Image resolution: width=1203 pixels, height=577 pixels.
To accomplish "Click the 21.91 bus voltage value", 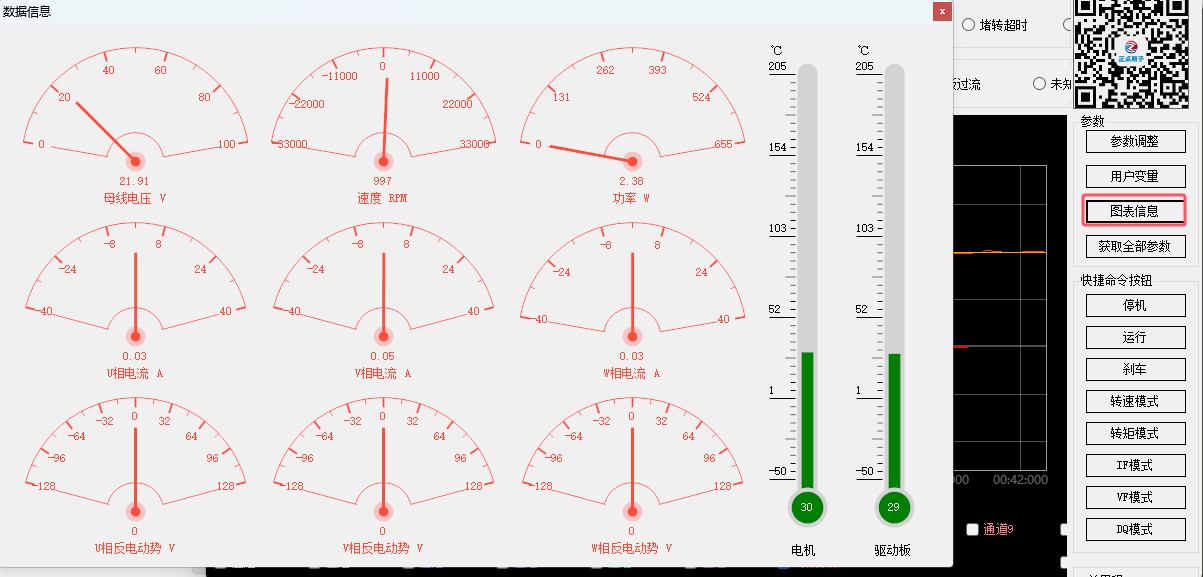I will [134, 181].
